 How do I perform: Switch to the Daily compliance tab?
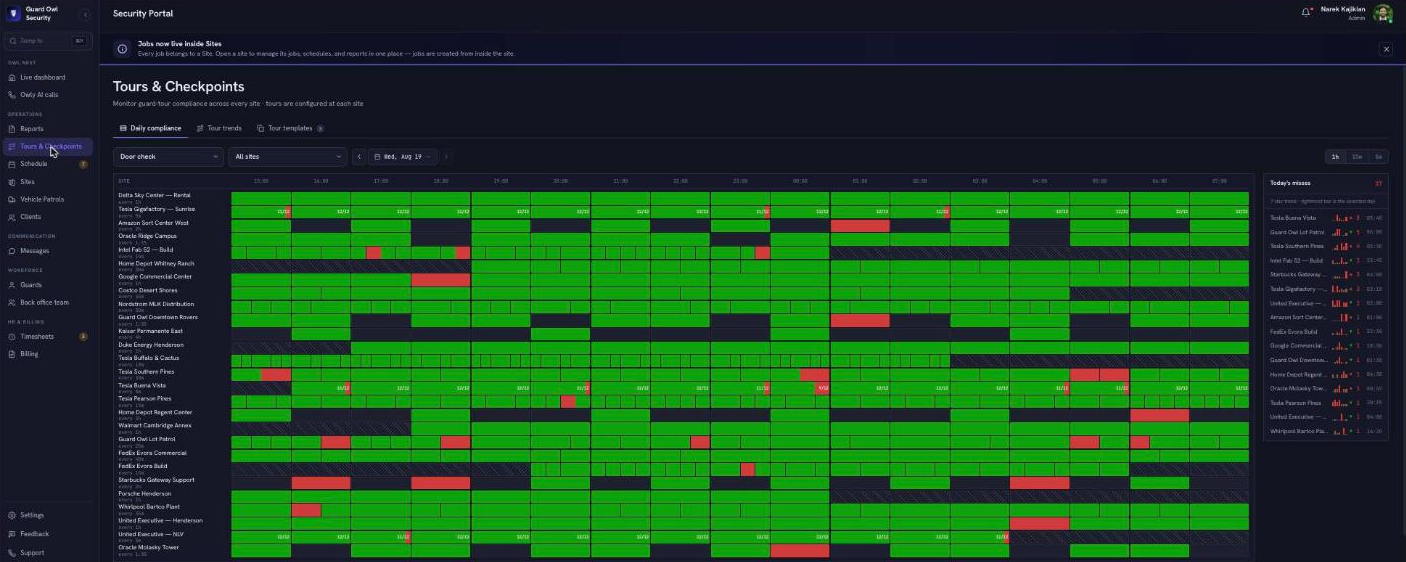point(151,128)
